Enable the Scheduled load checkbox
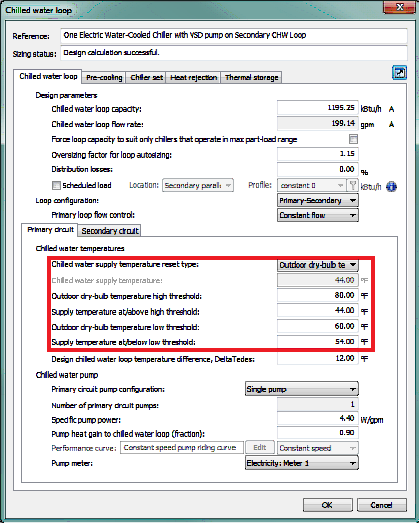 point(56,185)
